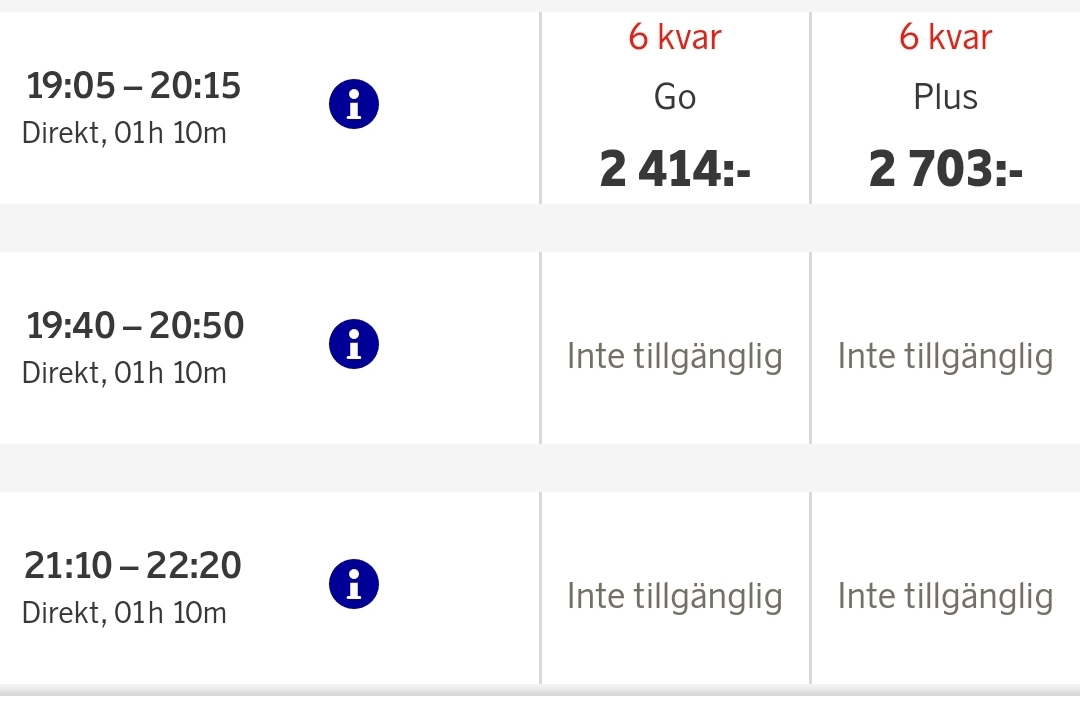Tap info icon for 21:10 flight
Viewport: 1080px width, 702px height.
click(x=353, y=584)
